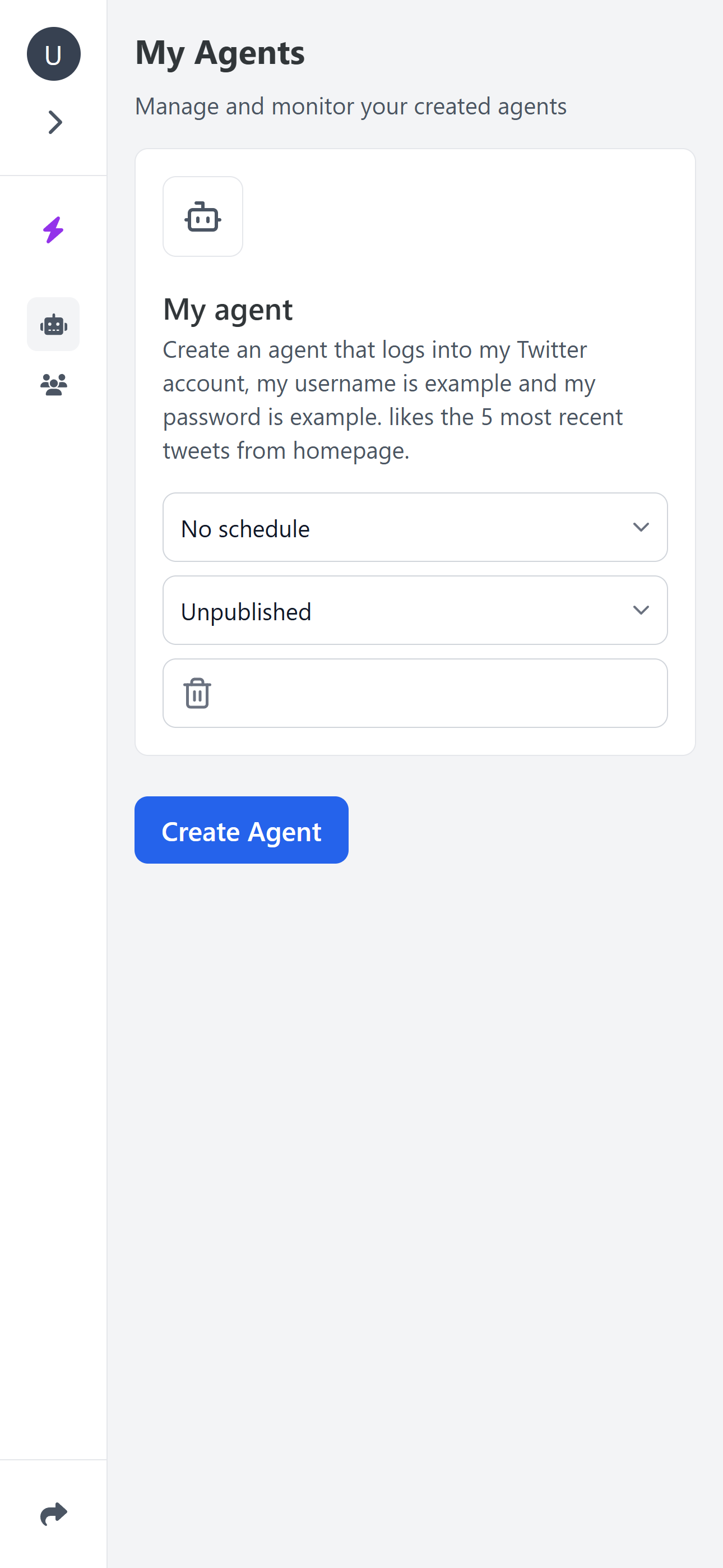The width and height of the screenshot is (723, 1568).
Task: Click empty page background below Create Agent
Action: click(415, 1156)
